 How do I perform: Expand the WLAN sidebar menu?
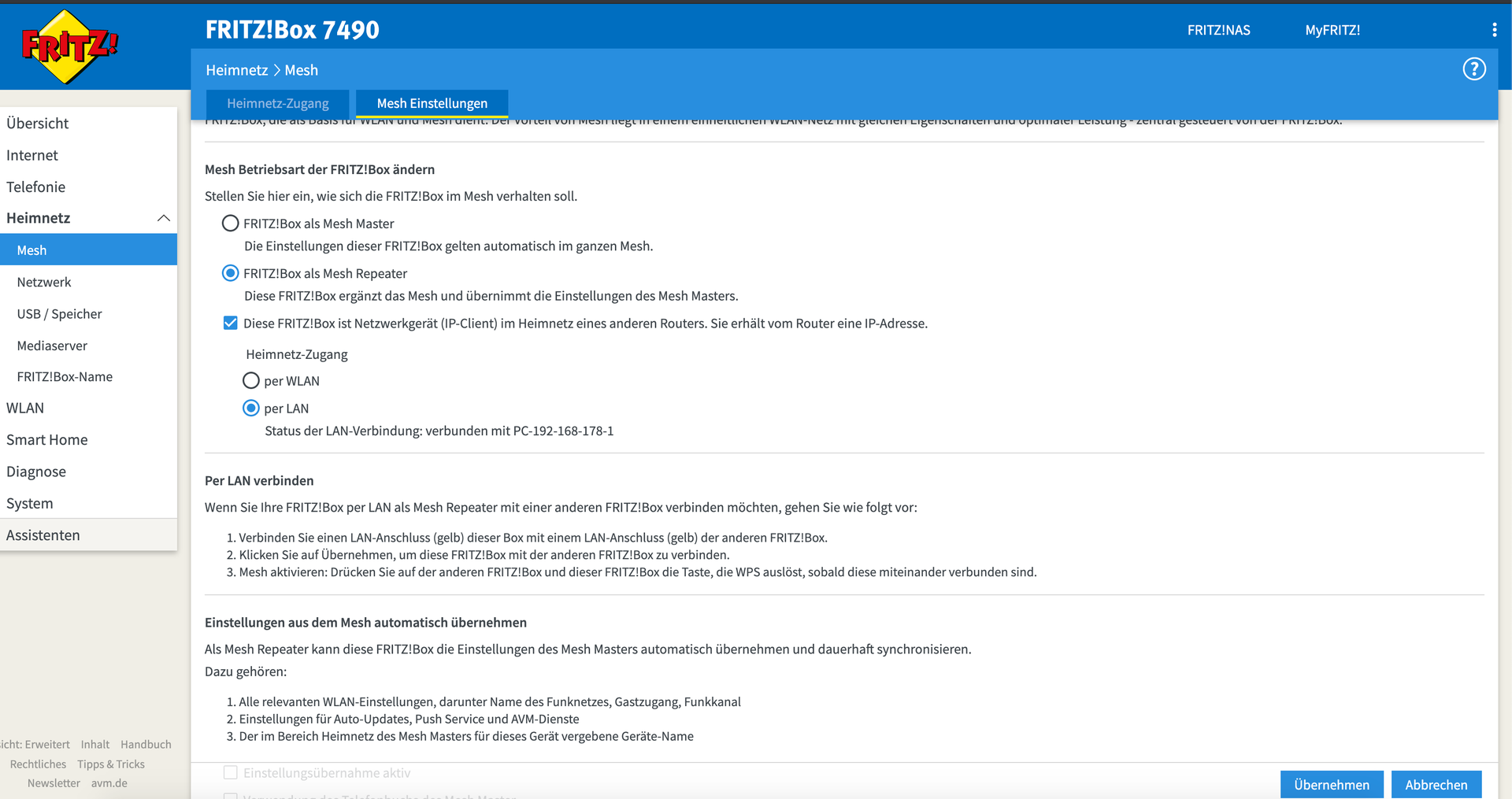pyautogui.click(x=25, y=408)
